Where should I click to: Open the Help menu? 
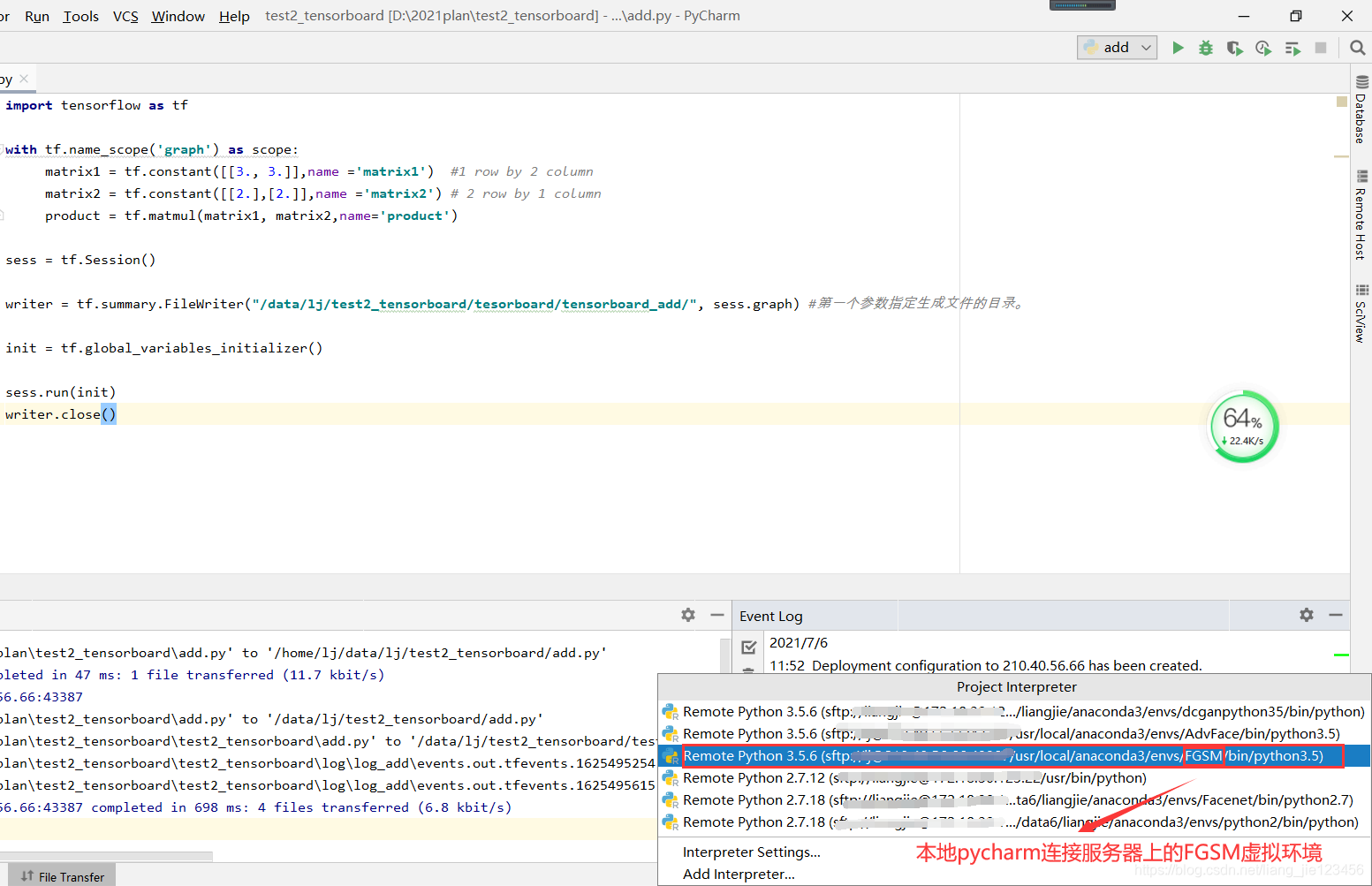(x=234, y=16)
